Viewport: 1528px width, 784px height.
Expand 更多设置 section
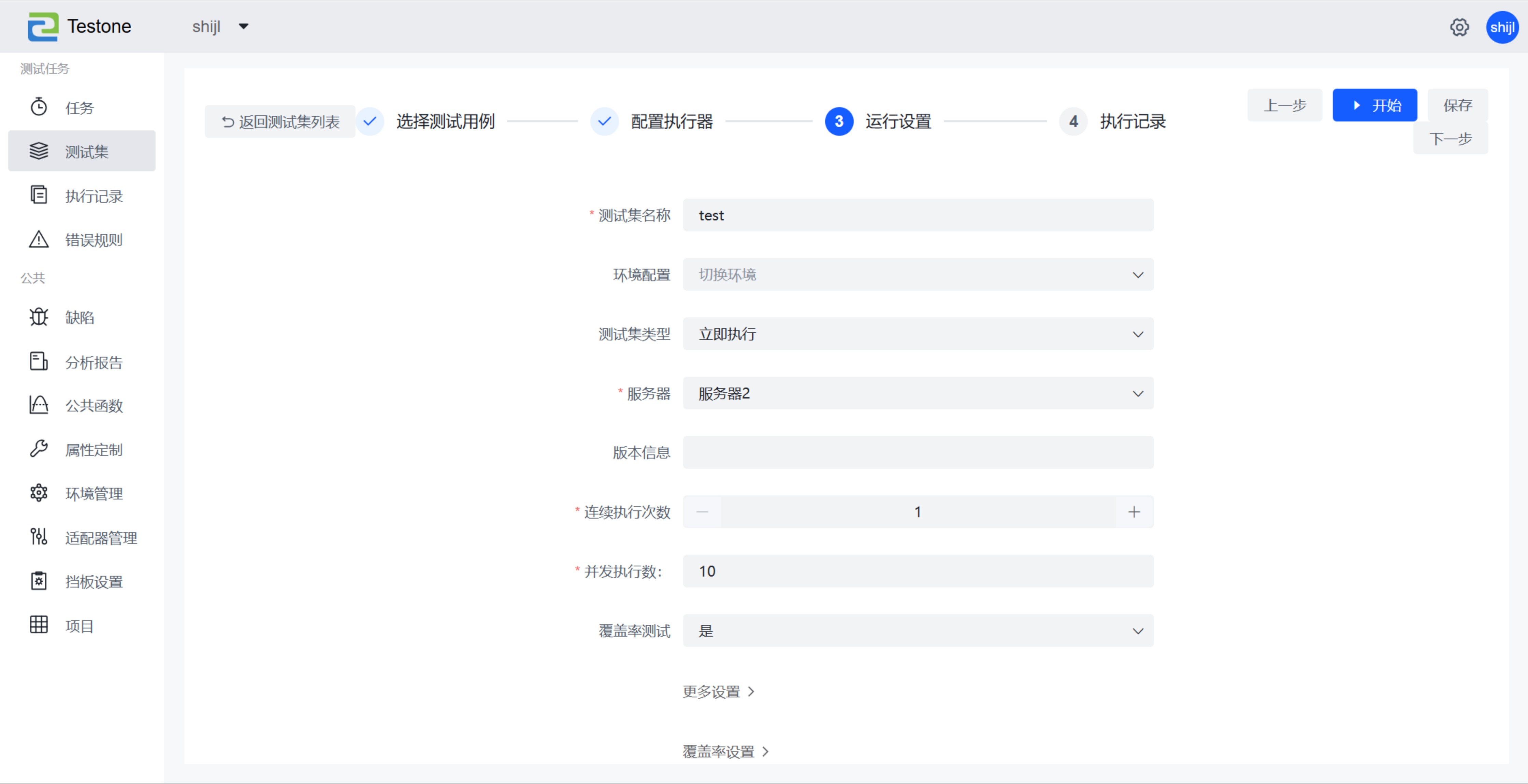click(x=718, y=692)
